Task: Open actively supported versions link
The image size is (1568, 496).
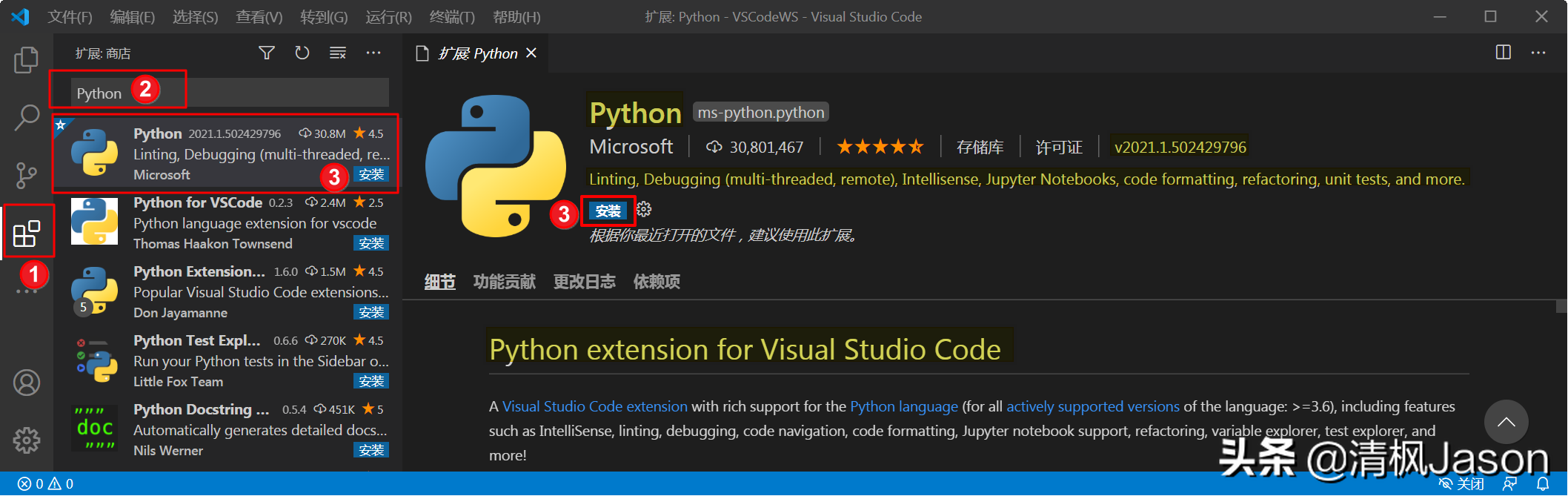Action: click(1093, 406)
